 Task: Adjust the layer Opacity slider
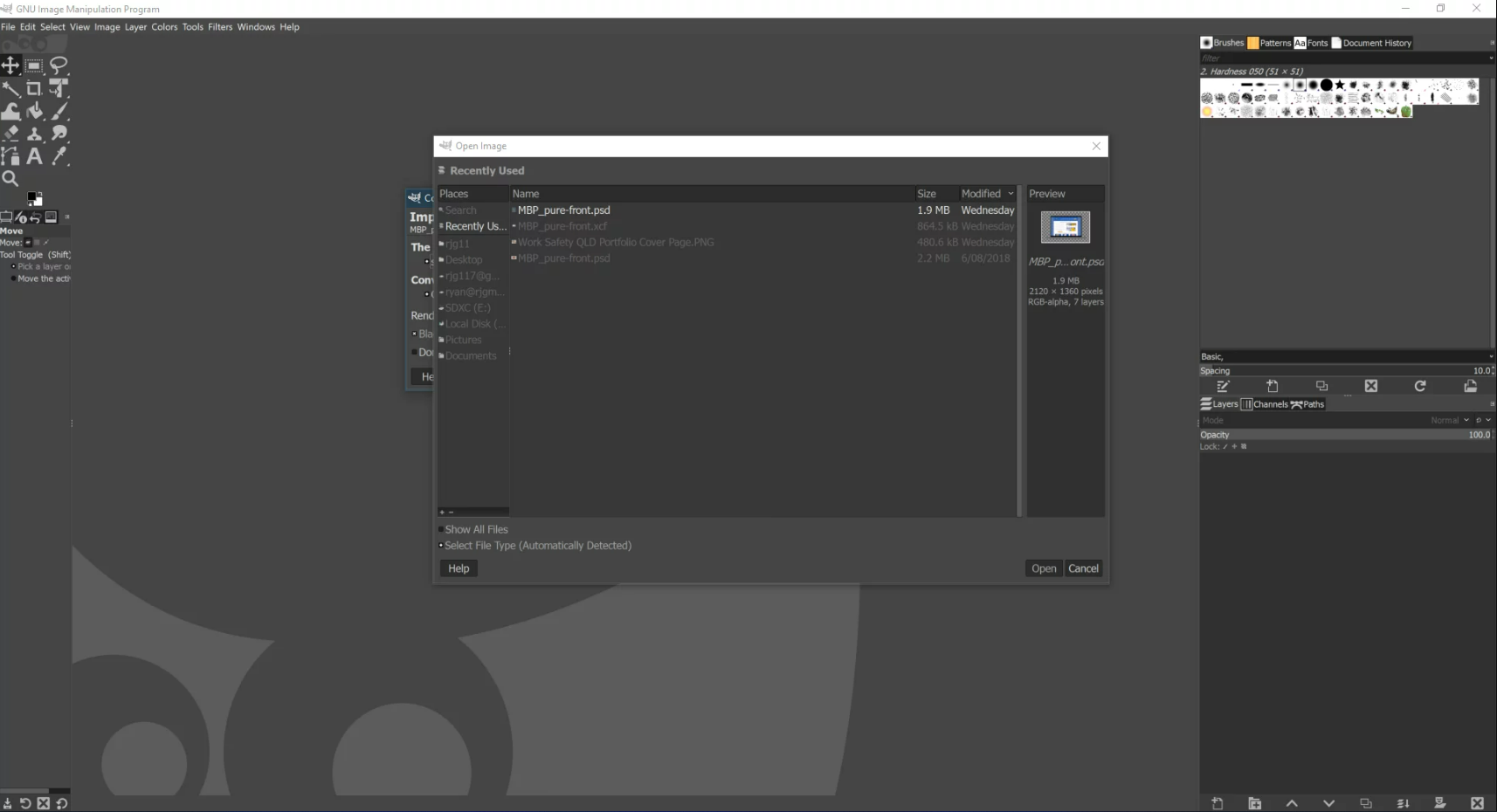coord(1346,435)
